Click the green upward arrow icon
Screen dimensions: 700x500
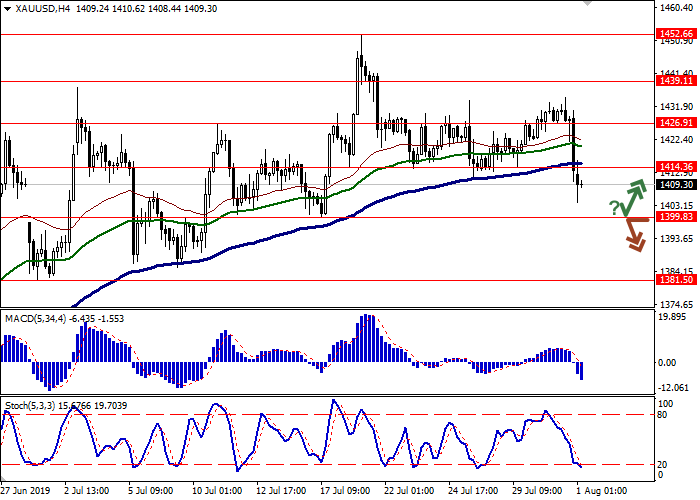pyautogui.click(x=632, y=196)
